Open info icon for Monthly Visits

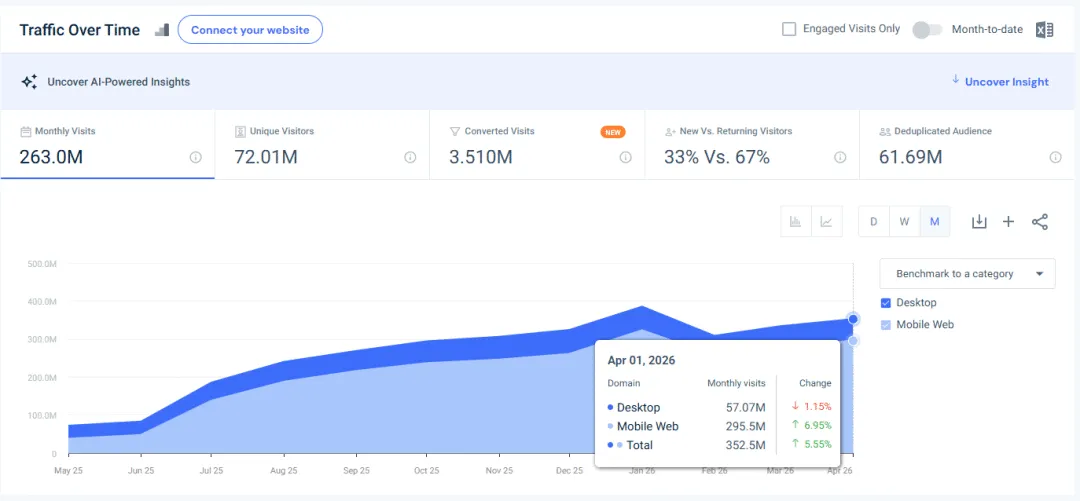pyautogui.click(x=196, y=157)
